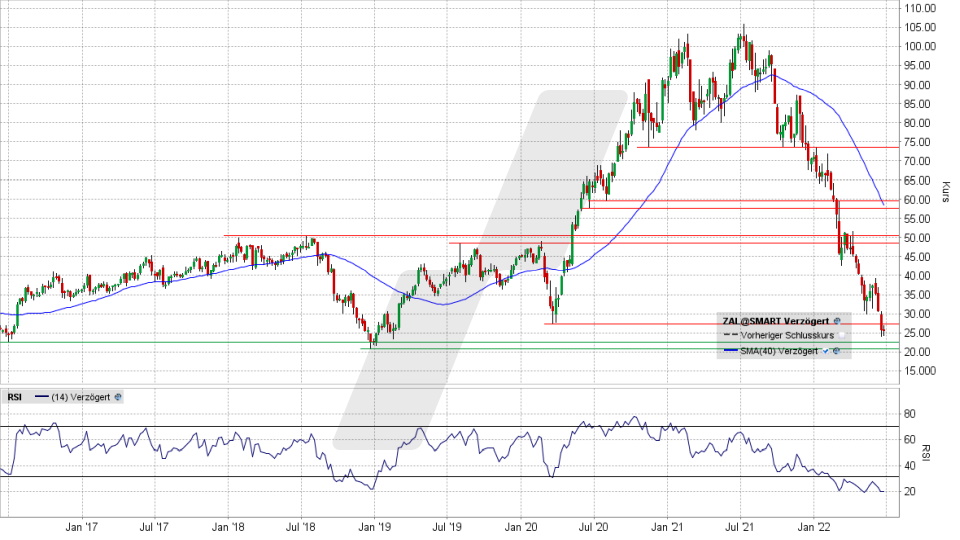Click the 100.00 price axis label
This screenshot has width=960, height=540.
[x=920, y=46]
